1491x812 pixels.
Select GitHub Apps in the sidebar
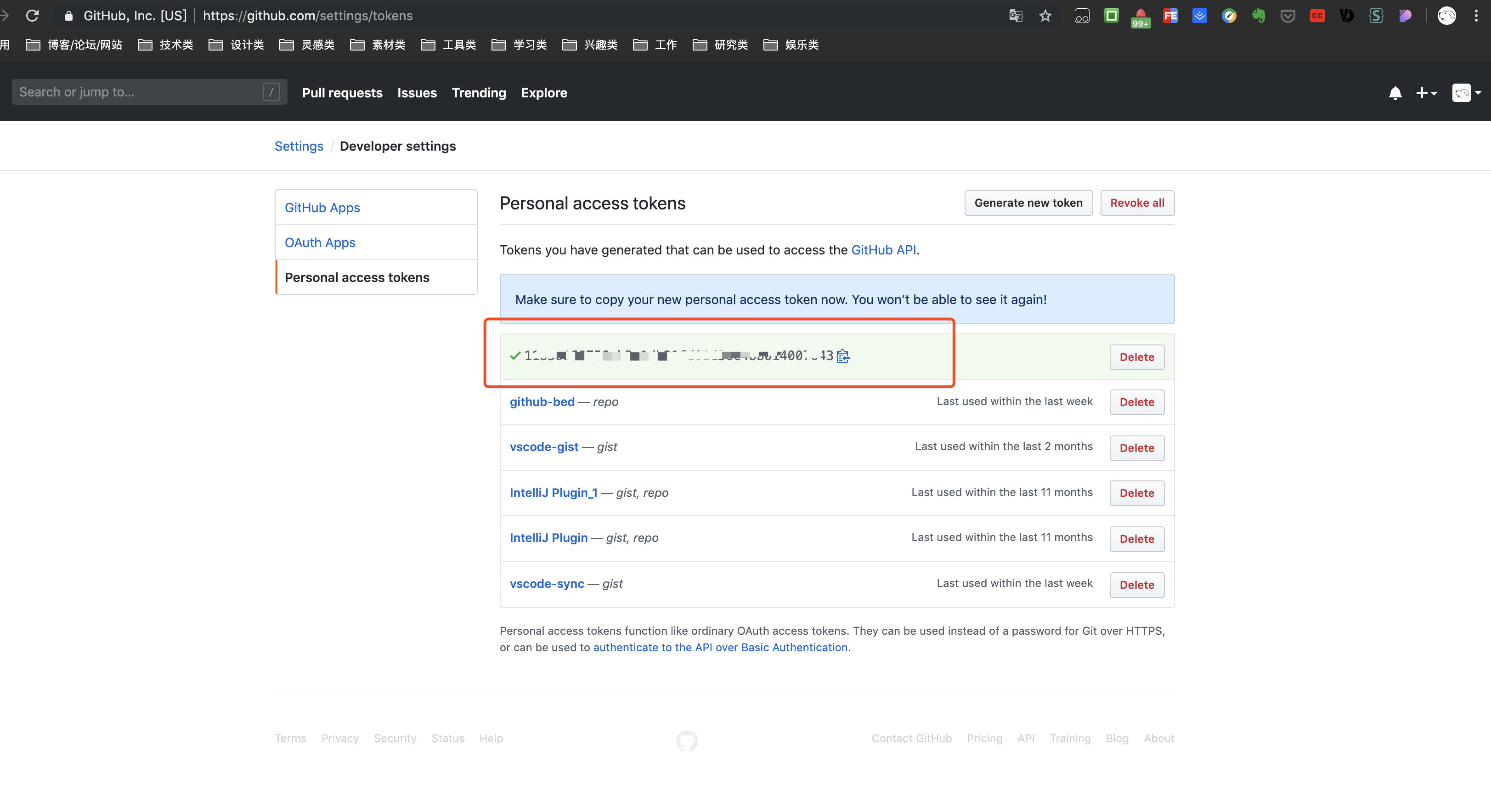point(376,207)
